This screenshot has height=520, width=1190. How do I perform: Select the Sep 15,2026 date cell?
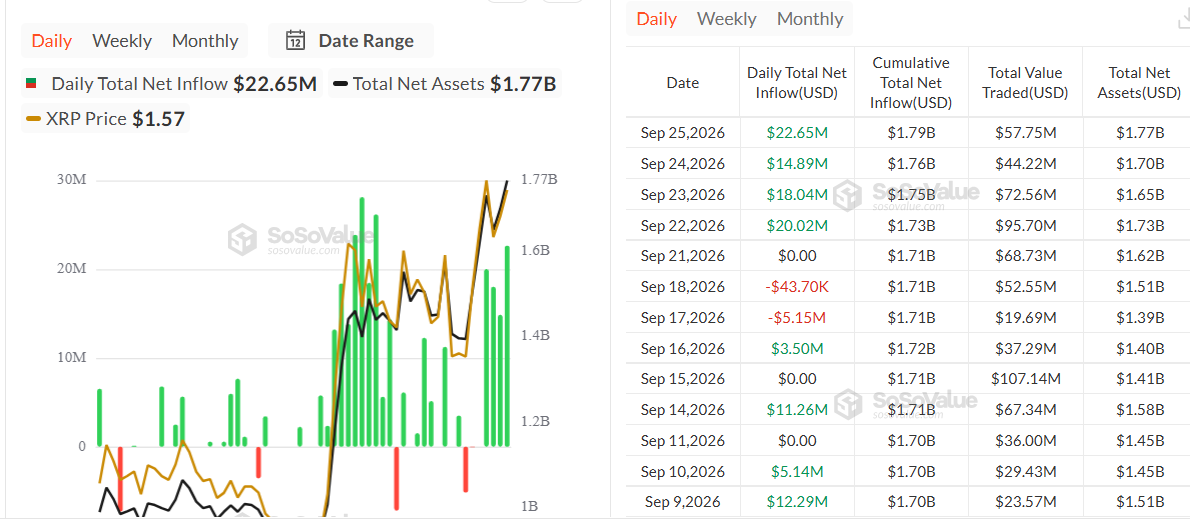point(683,379)
